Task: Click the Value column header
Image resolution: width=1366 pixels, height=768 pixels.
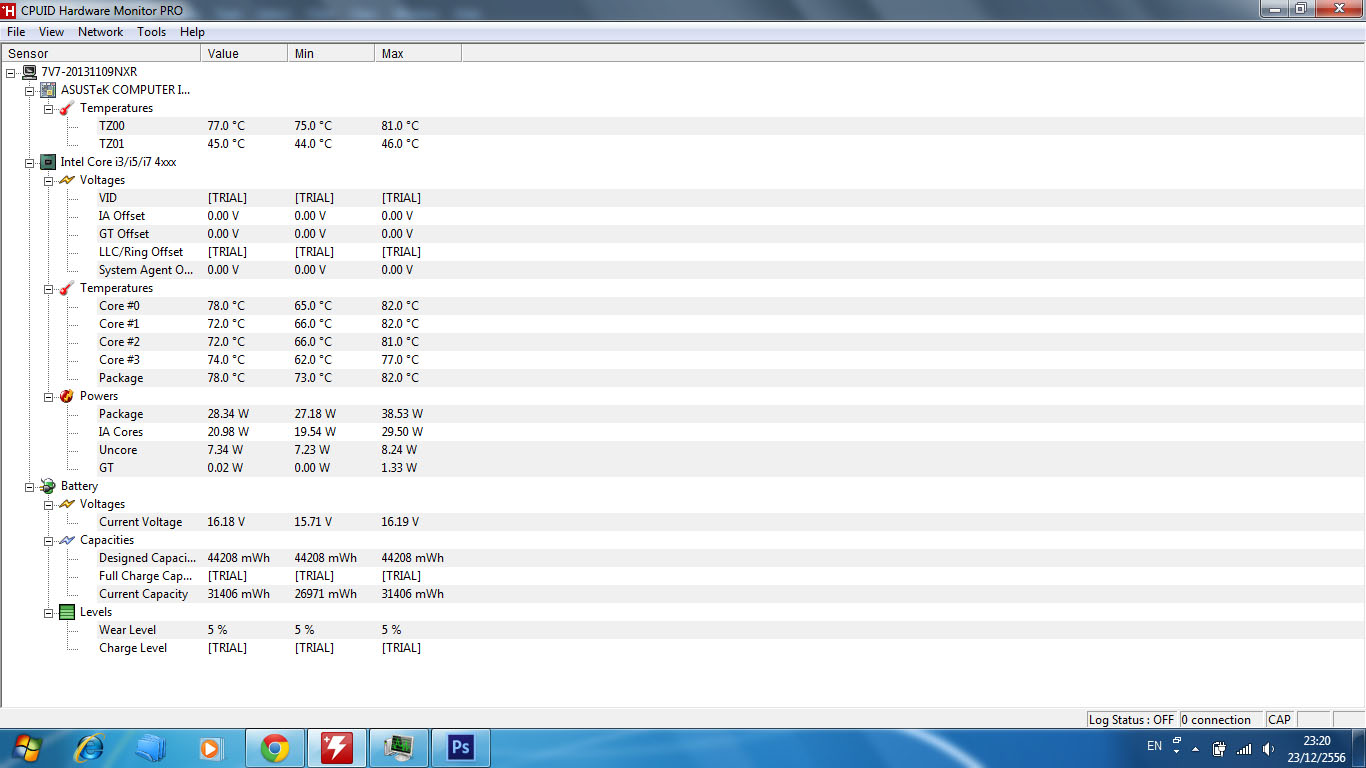Action: point(244,53)
